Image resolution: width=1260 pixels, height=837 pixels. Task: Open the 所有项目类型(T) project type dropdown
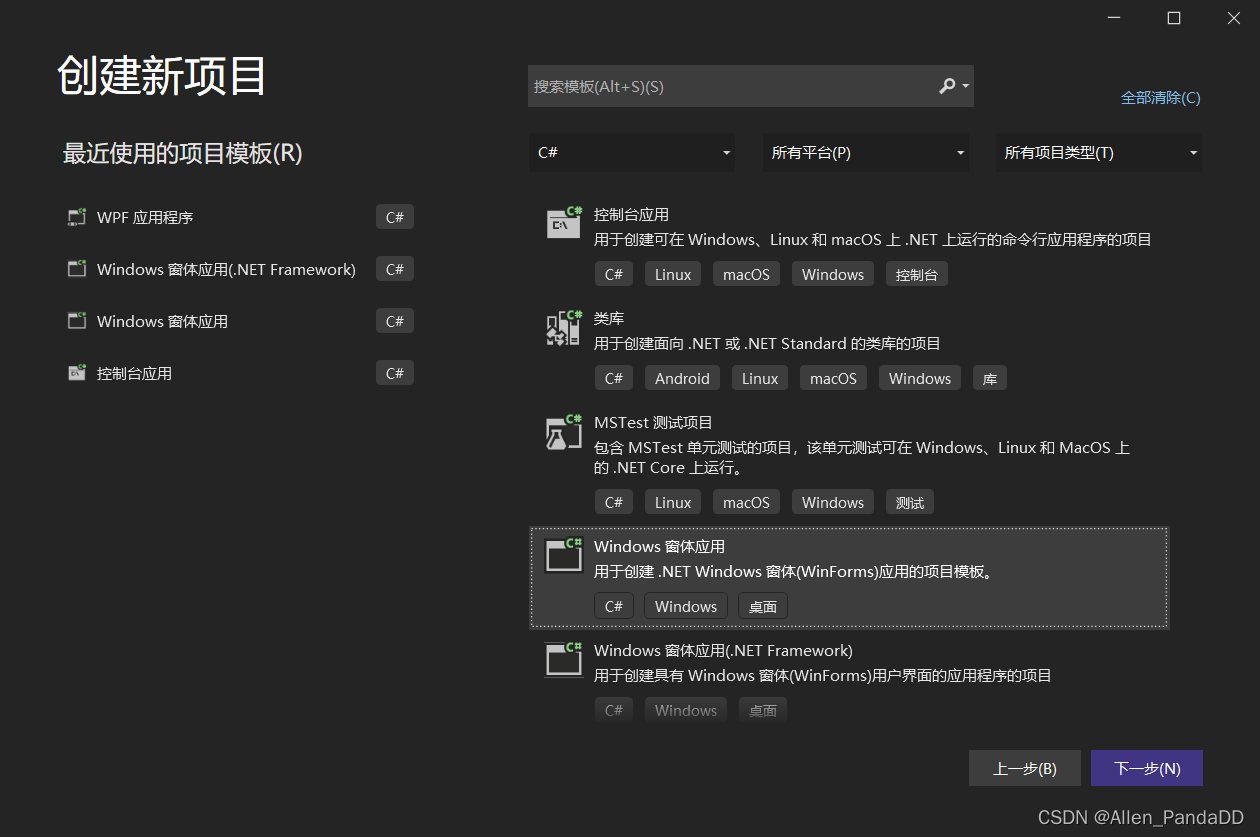tap(1099, 153)
